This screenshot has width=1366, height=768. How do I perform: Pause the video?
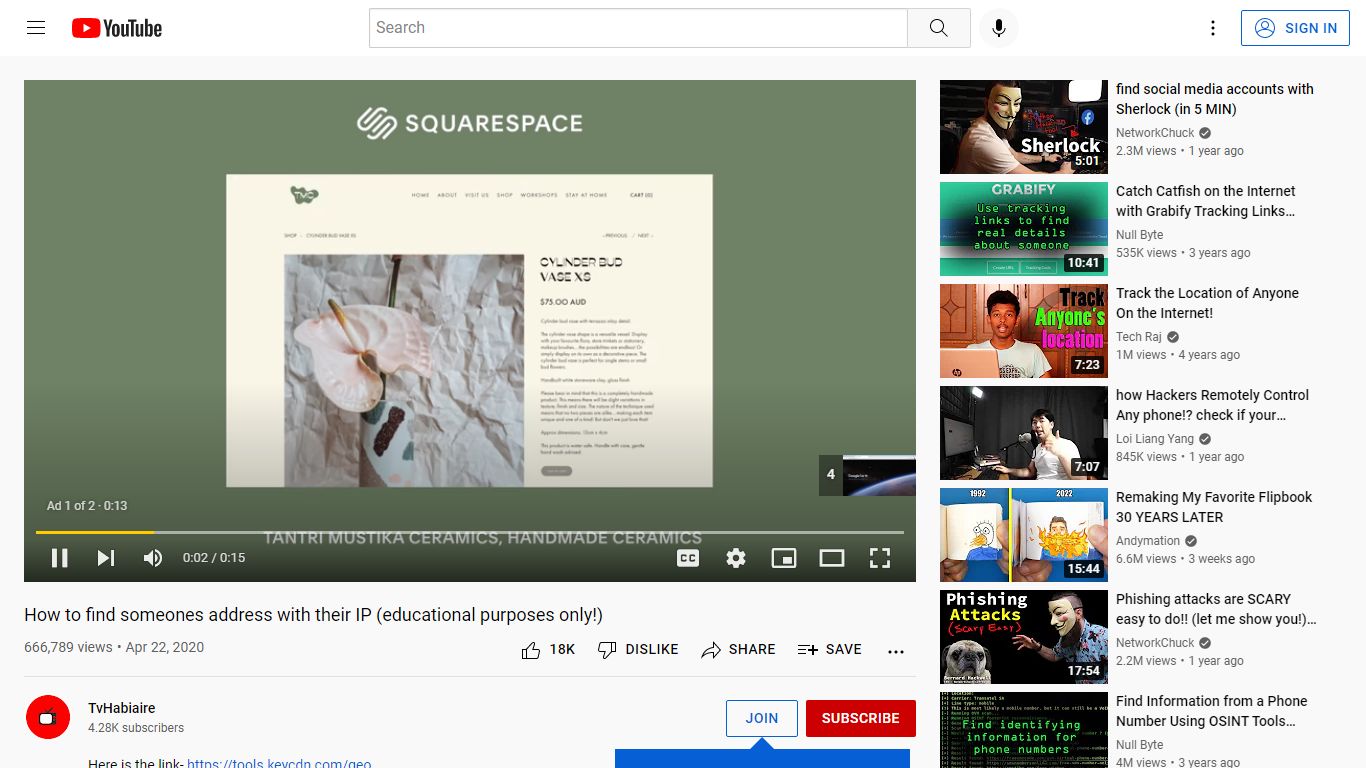pyautogui.click(x=60, y=558)
